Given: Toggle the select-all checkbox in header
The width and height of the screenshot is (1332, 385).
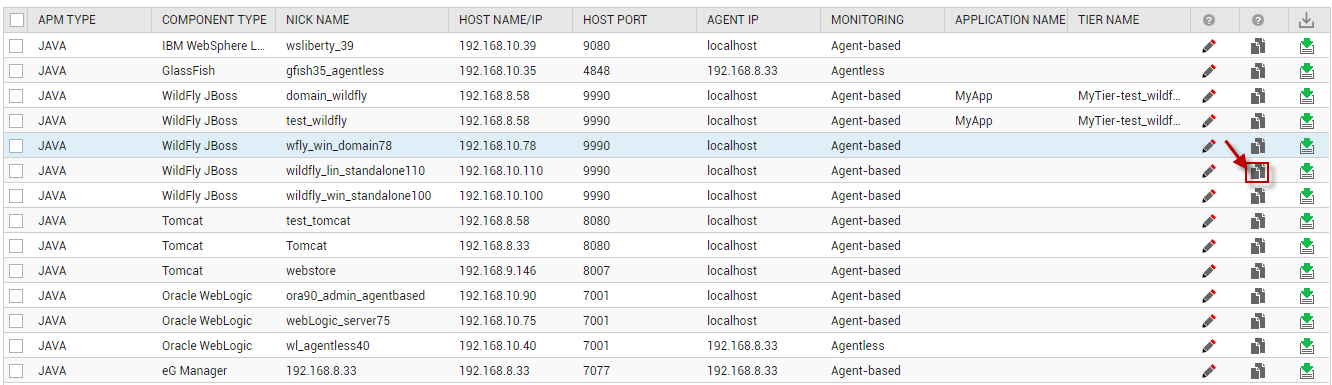Looking at the screenshot, I should 16,20.
